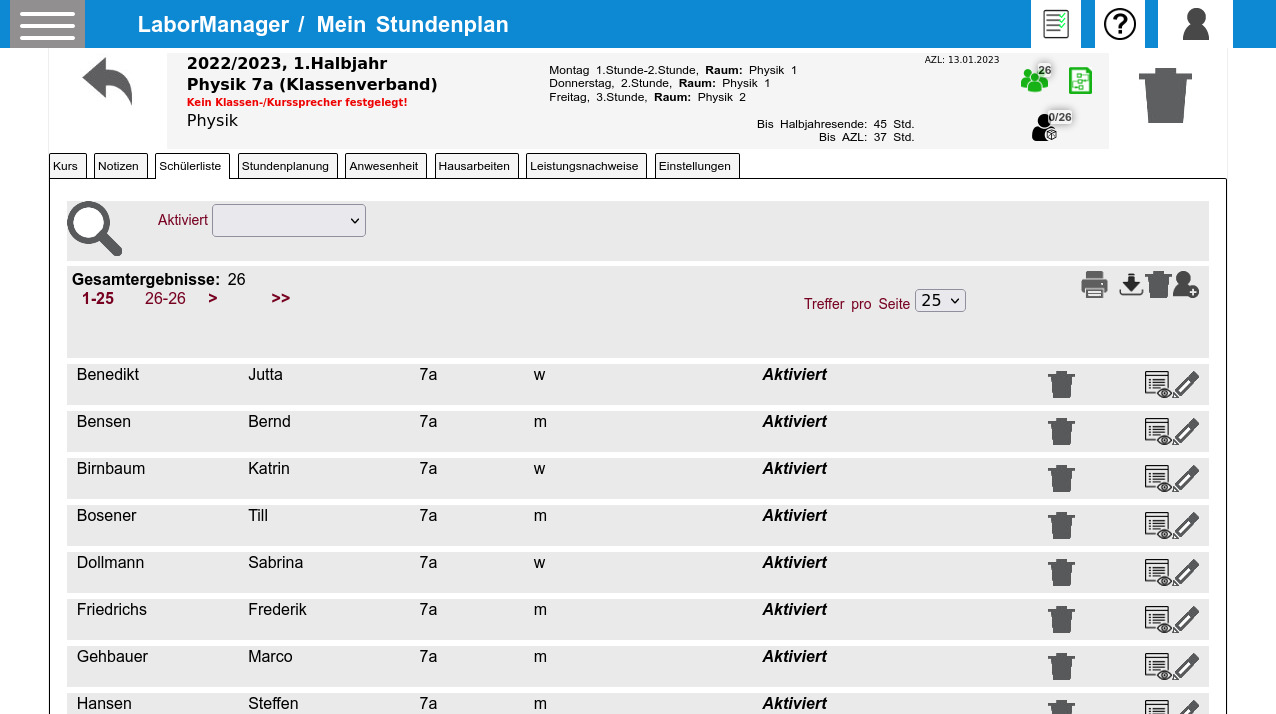Screen dimensions: 1276x714
Task: Open the Treffer pro Seite dropdown
Action: click(940, 300)
